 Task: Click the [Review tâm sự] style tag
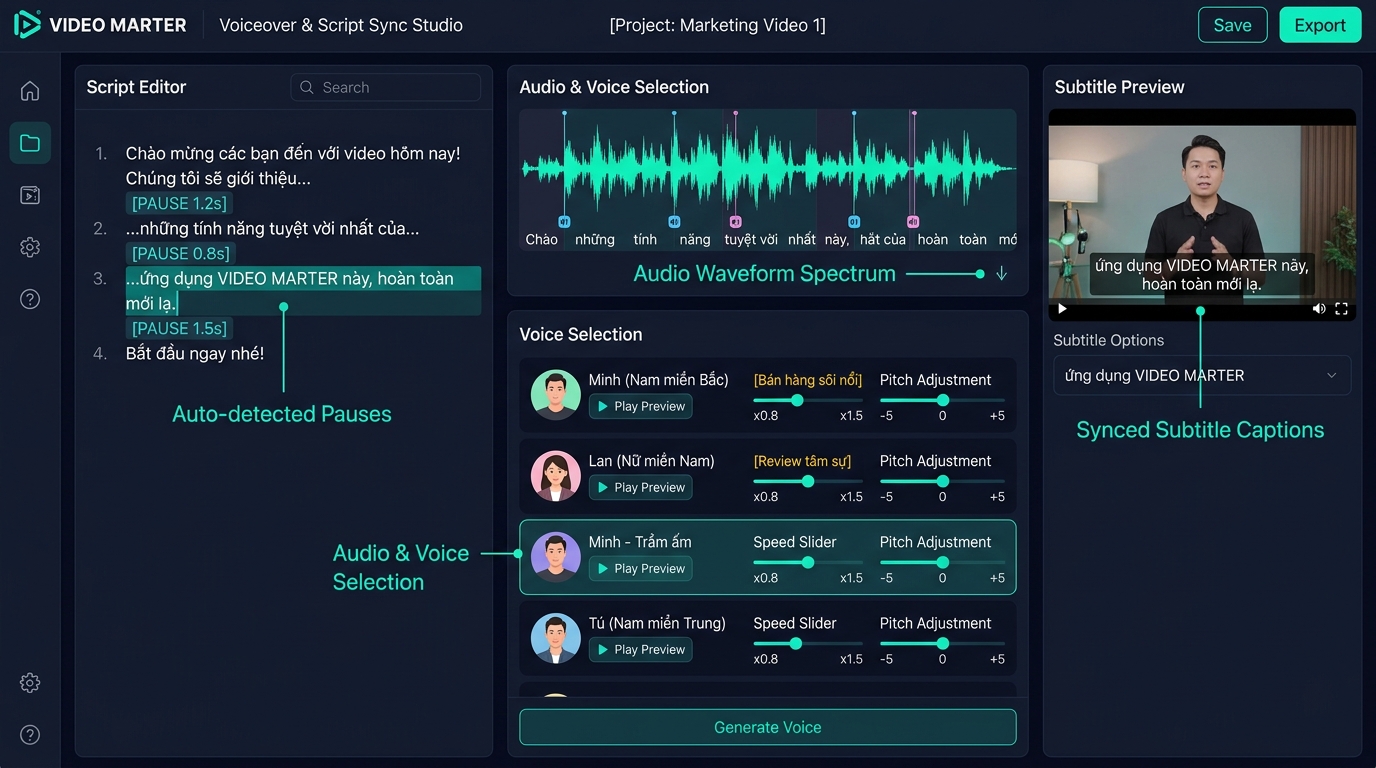coord(802,461)
